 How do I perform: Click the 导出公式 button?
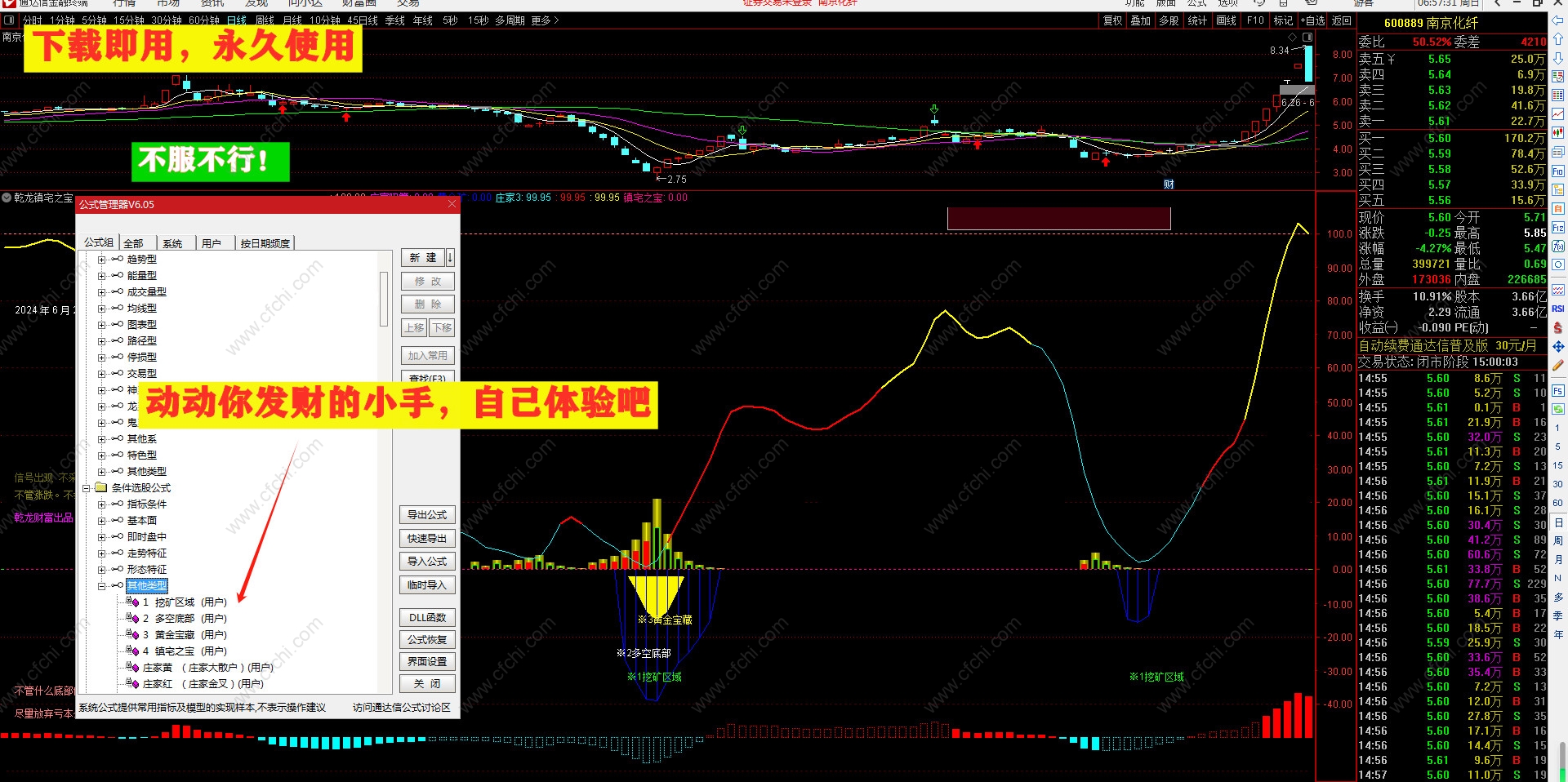427,515
